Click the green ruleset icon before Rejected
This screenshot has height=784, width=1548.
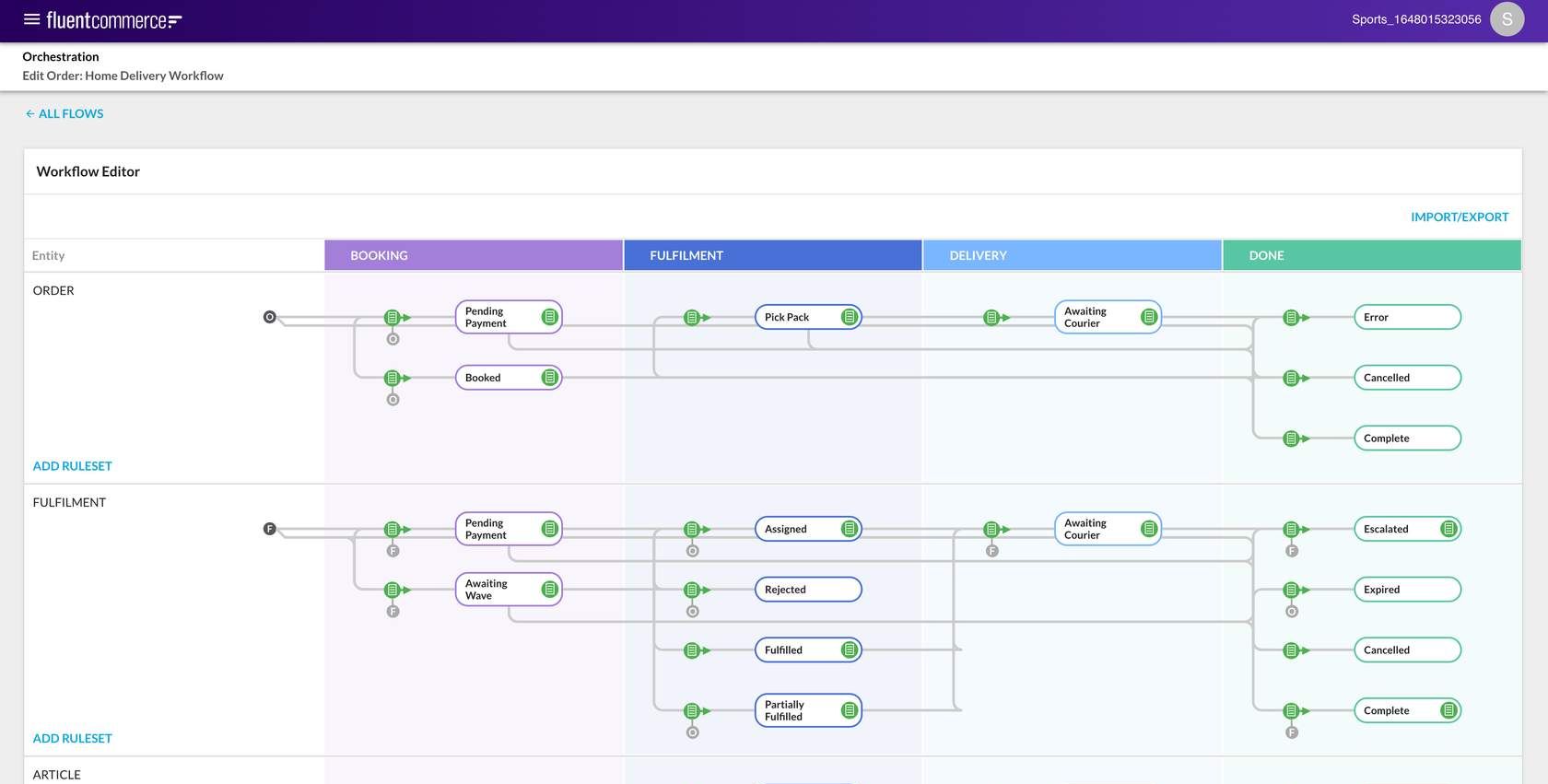692,590
